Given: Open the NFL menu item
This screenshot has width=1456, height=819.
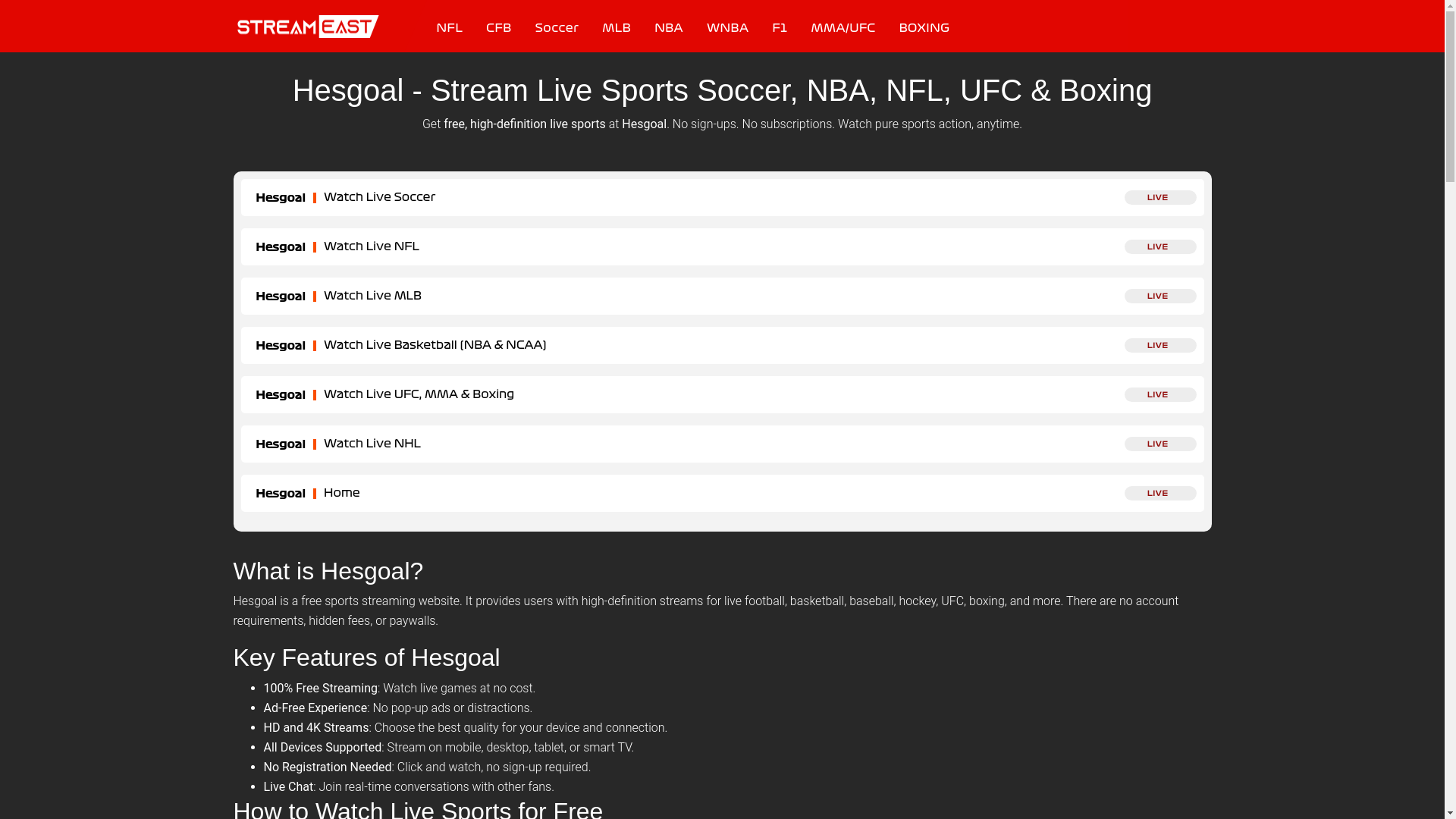Looking at the screenshot, I should click(x=449, y=27).
